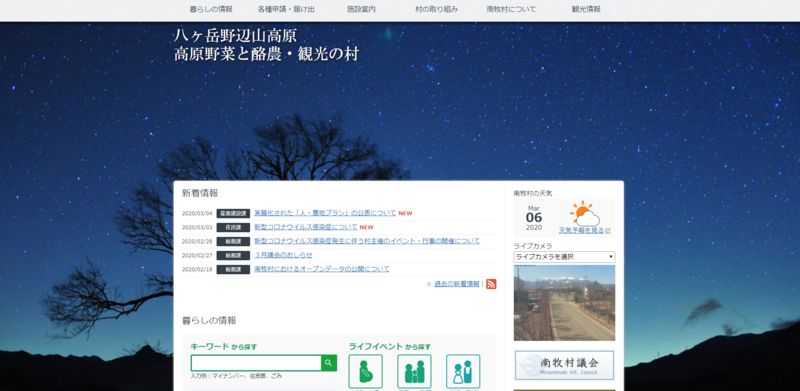
Task: View 過去の新着情報 archive link
Action: [457, 284]
